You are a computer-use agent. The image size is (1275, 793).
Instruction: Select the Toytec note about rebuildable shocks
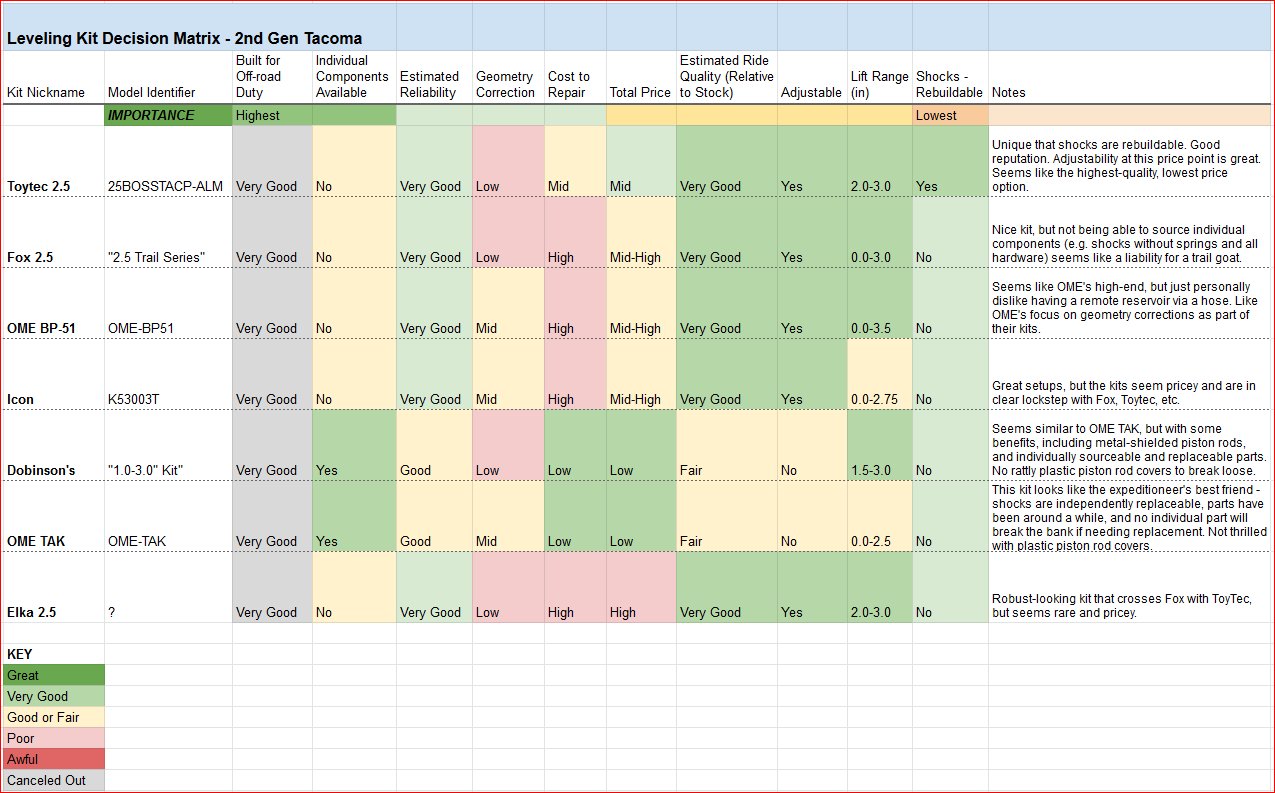[x=1131, y=161]
